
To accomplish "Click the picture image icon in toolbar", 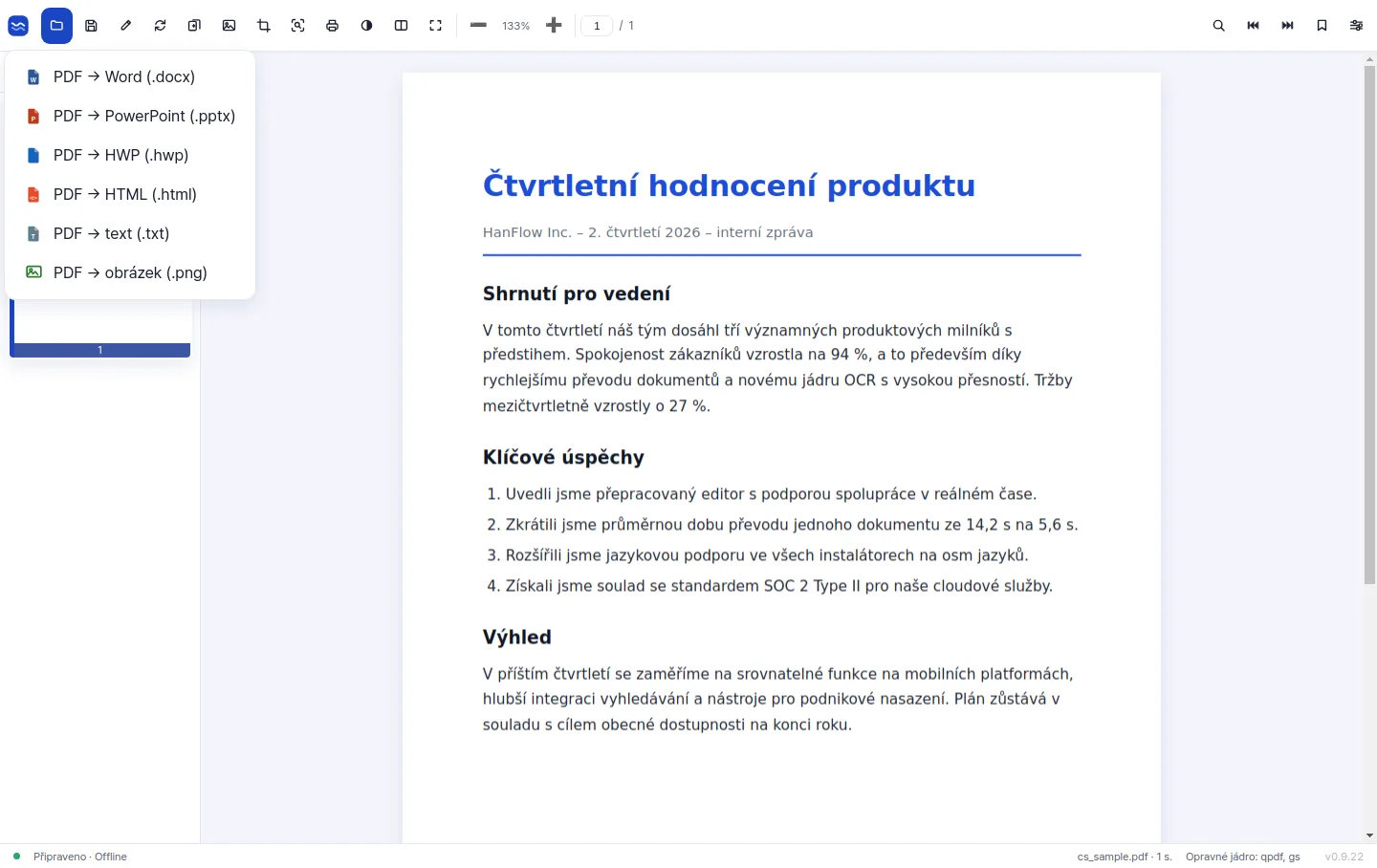I will coord(229,26).
